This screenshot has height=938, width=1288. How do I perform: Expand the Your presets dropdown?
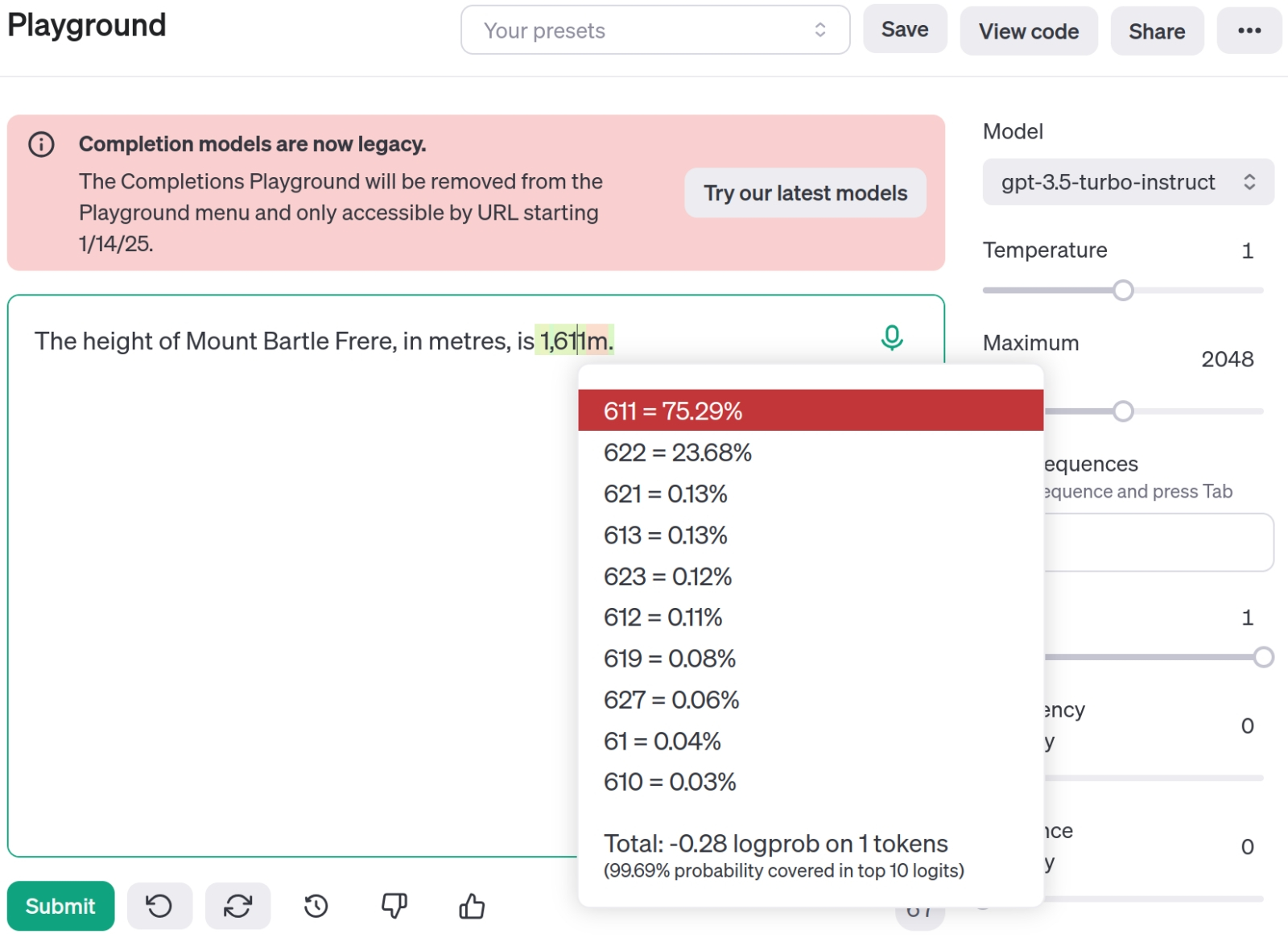tap(654, 31)
